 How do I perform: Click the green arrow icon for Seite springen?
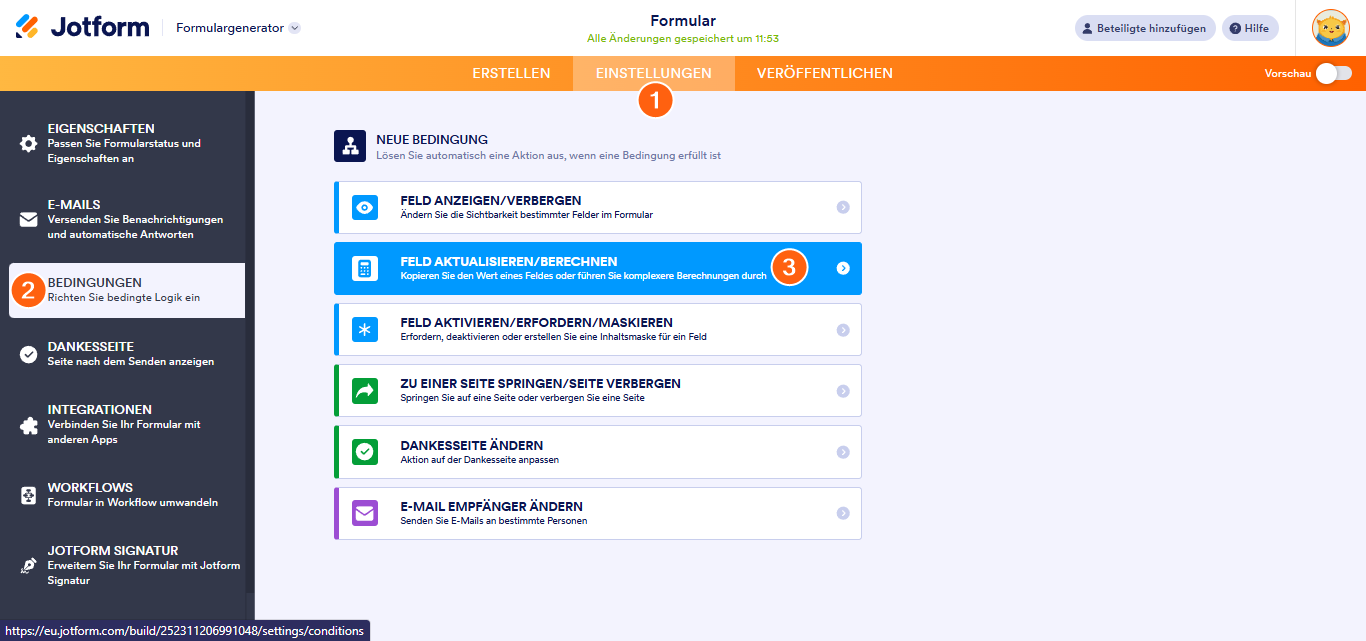click(365, 391)
